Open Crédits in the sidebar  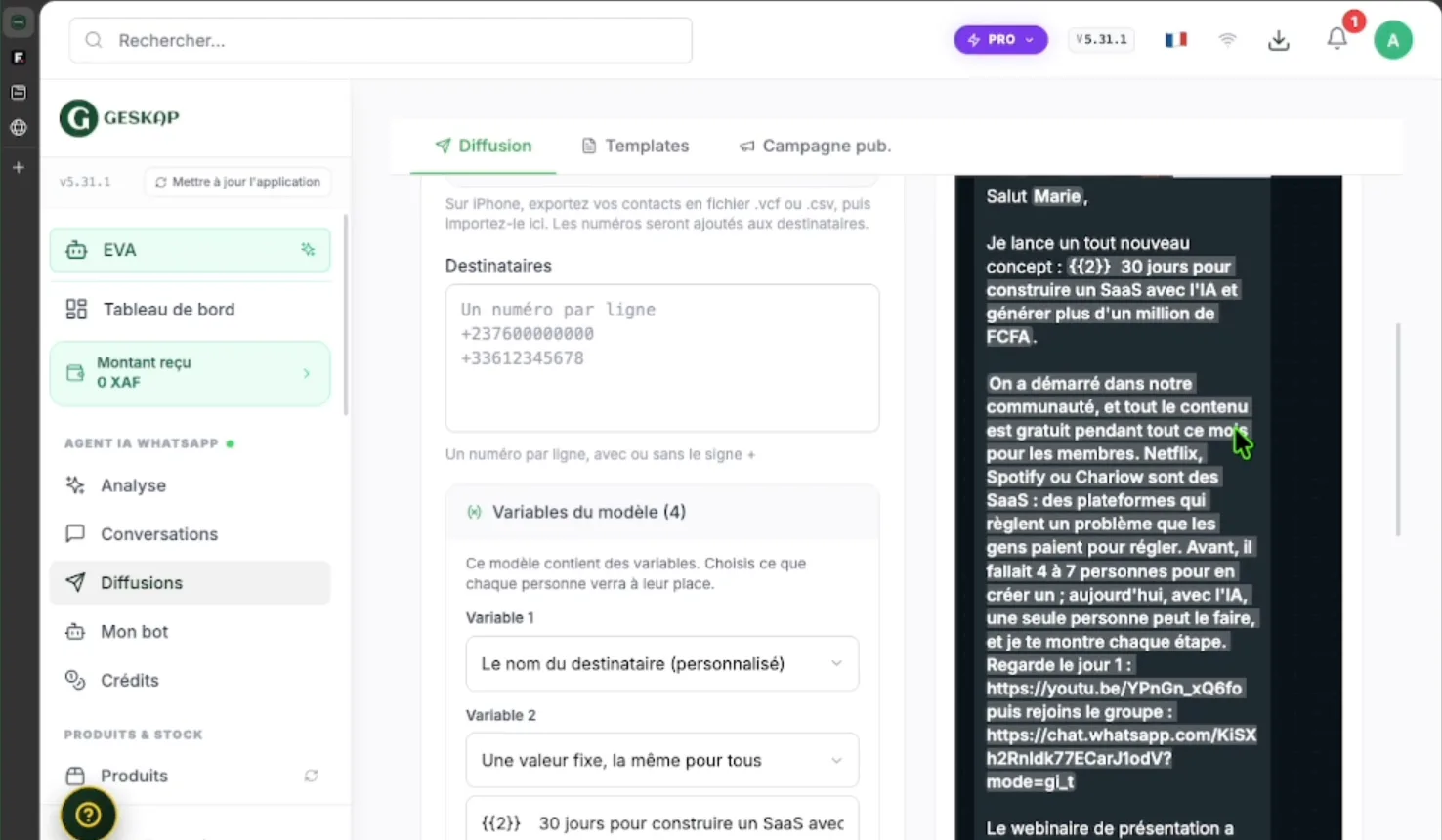click(x=190, y=680)
